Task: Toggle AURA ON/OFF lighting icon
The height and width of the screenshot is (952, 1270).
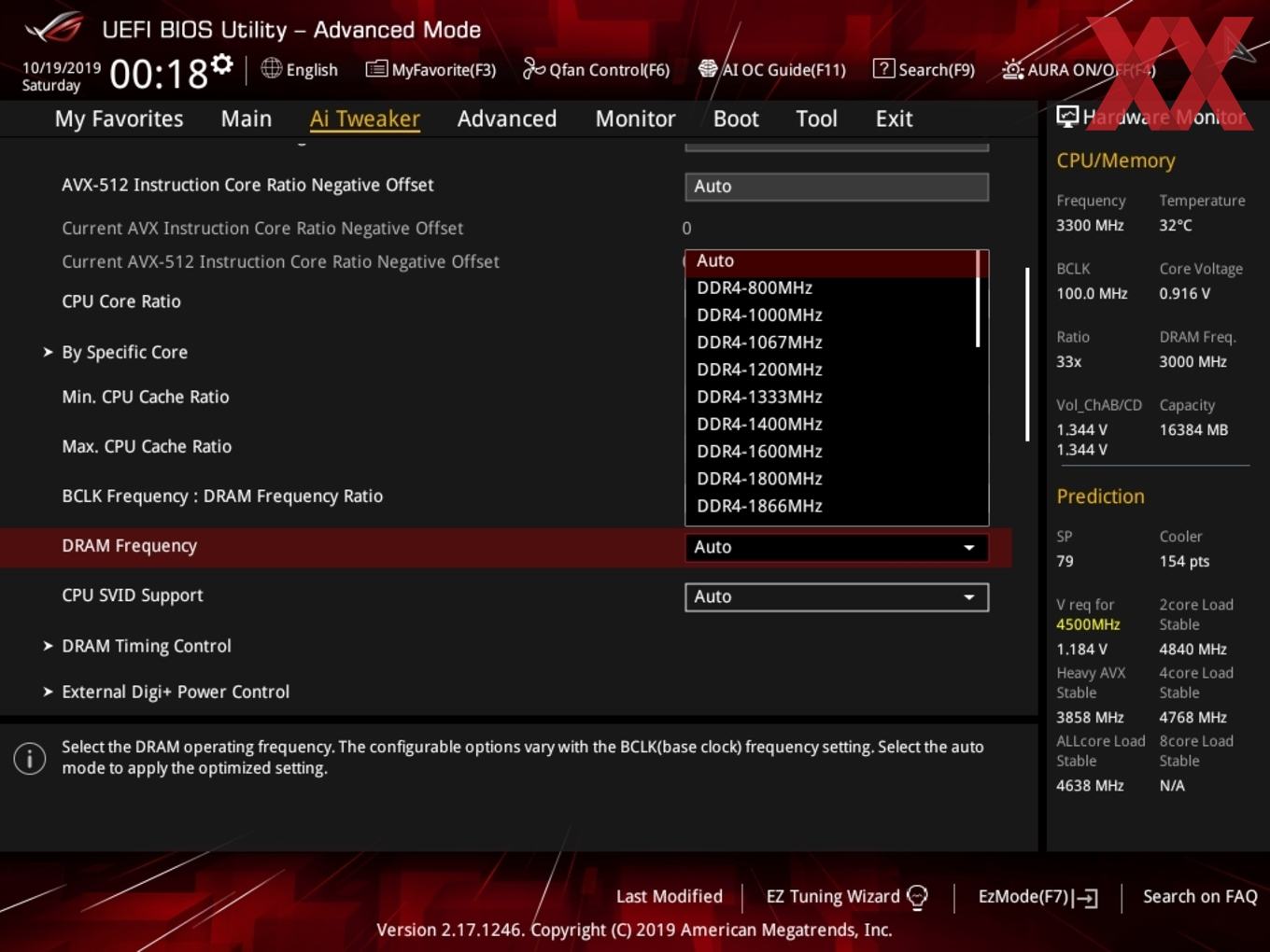Action: click(x=1012, y=69)
